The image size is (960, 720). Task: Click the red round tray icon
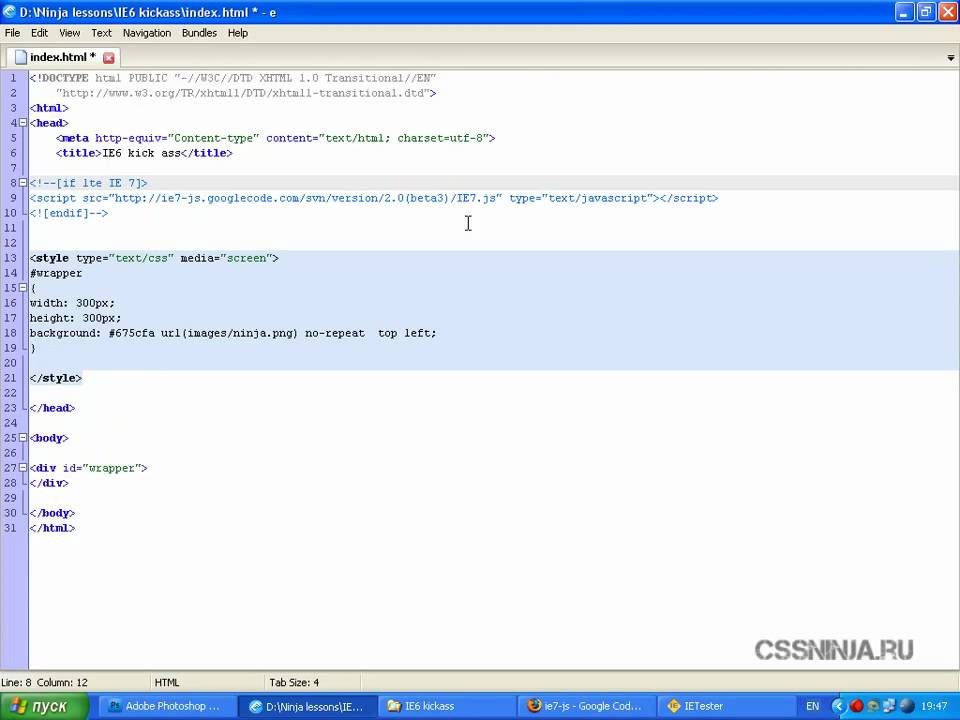(857, 706)
